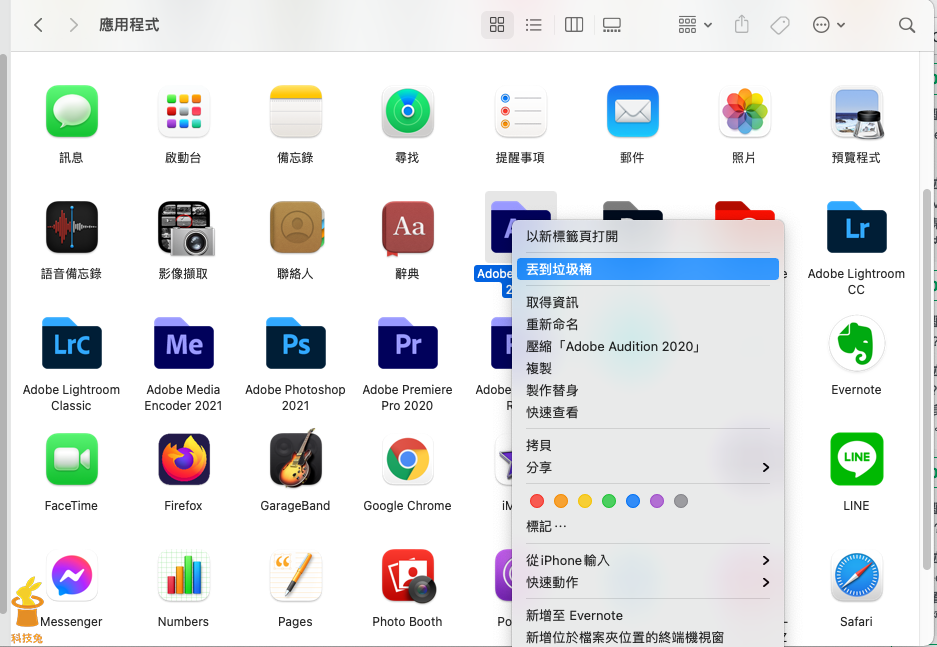Click the FaceTime app icon
Image resolution: width=937 pixels, height=647 pixels.
coord(72,459)
